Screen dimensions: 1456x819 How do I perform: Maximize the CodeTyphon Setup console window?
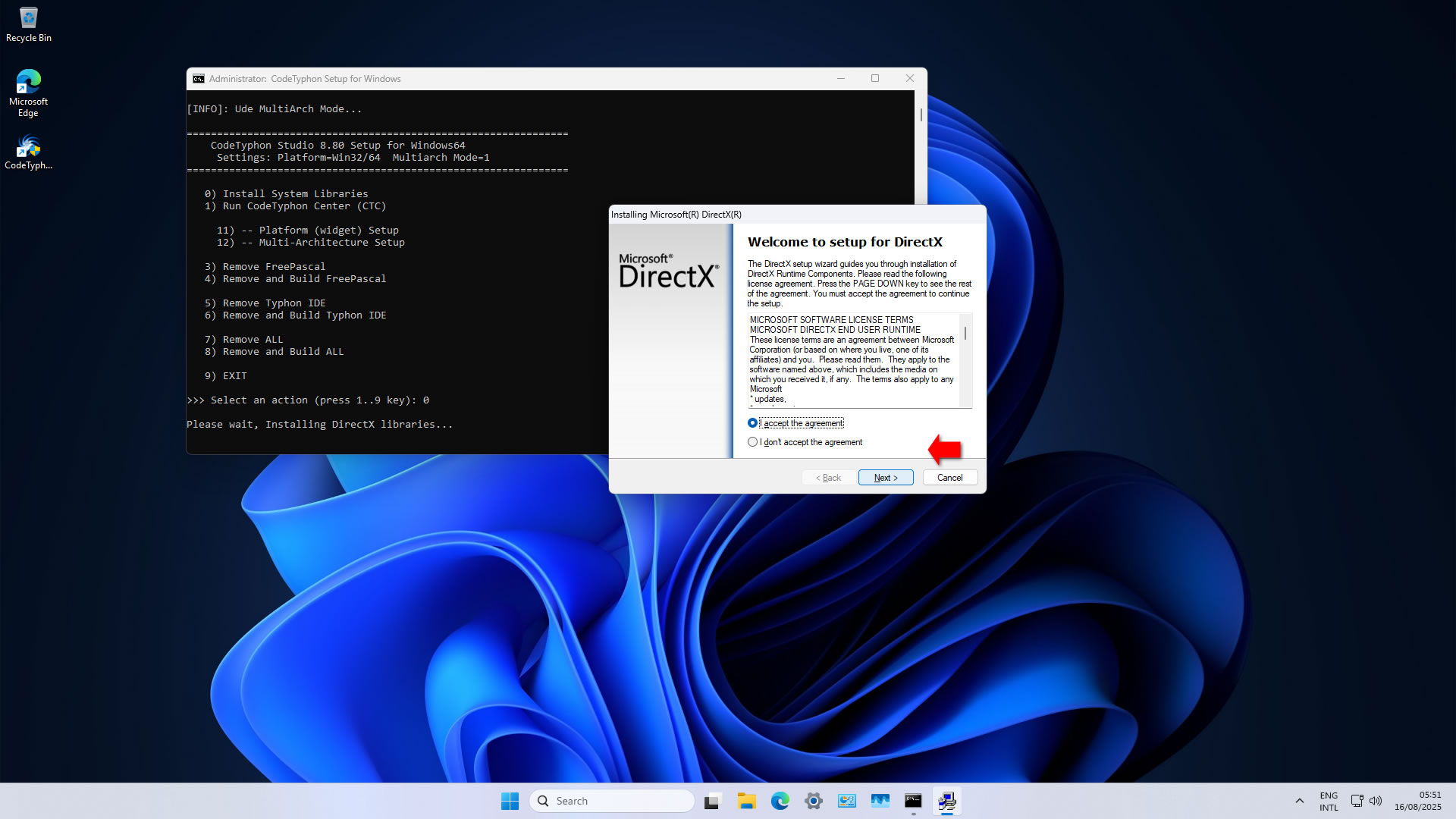click(875, 79)
